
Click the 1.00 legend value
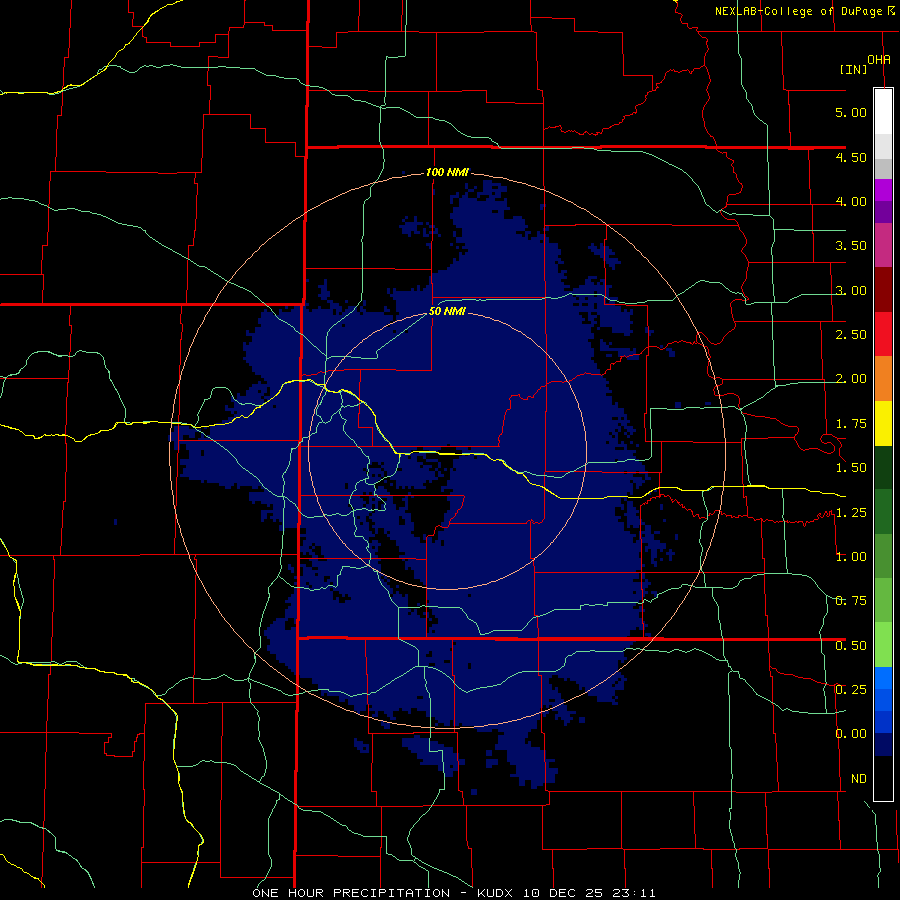click(x=851, y=557)
